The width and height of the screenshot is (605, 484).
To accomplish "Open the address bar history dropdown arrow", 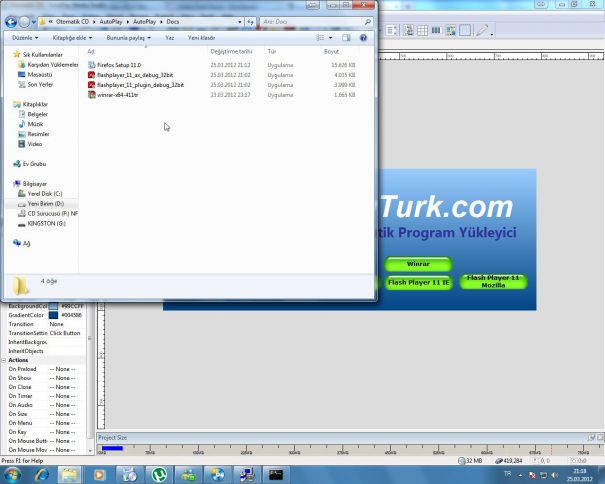I will pyautogui.click(x=240, y=22).
